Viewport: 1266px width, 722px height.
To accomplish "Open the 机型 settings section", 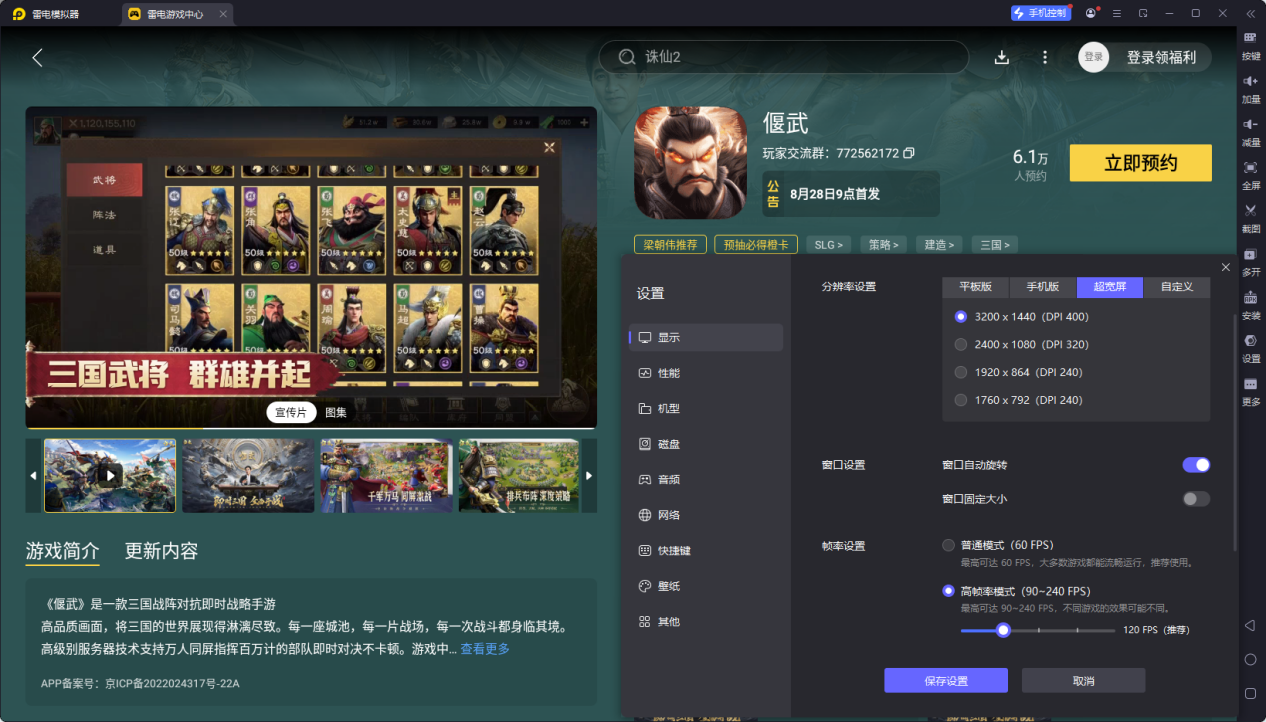I will (706, 409).
